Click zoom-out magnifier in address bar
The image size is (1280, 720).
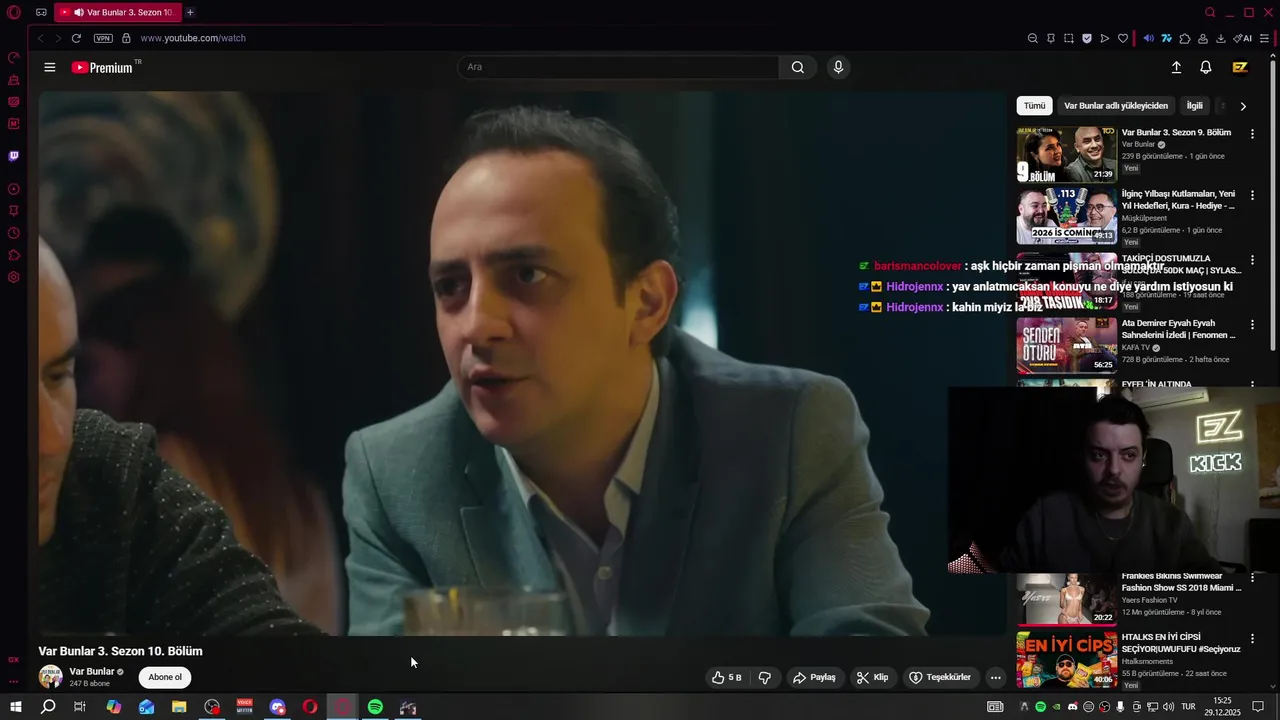tap(1033, 38)
